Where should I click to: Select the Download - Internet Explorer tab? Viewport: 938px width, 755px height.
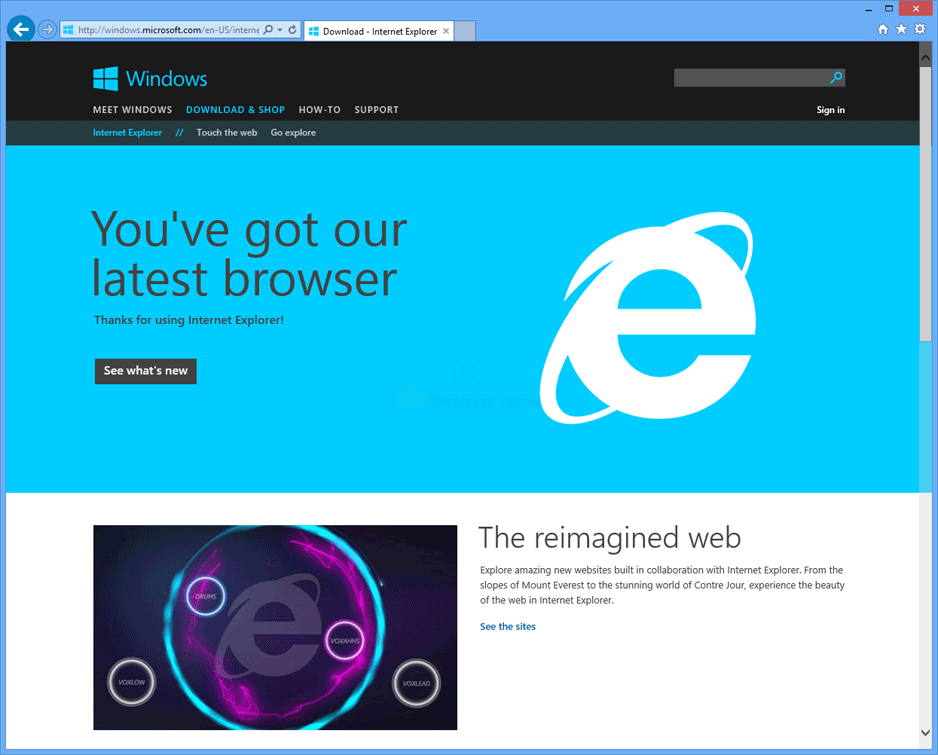tap(379, 31)
